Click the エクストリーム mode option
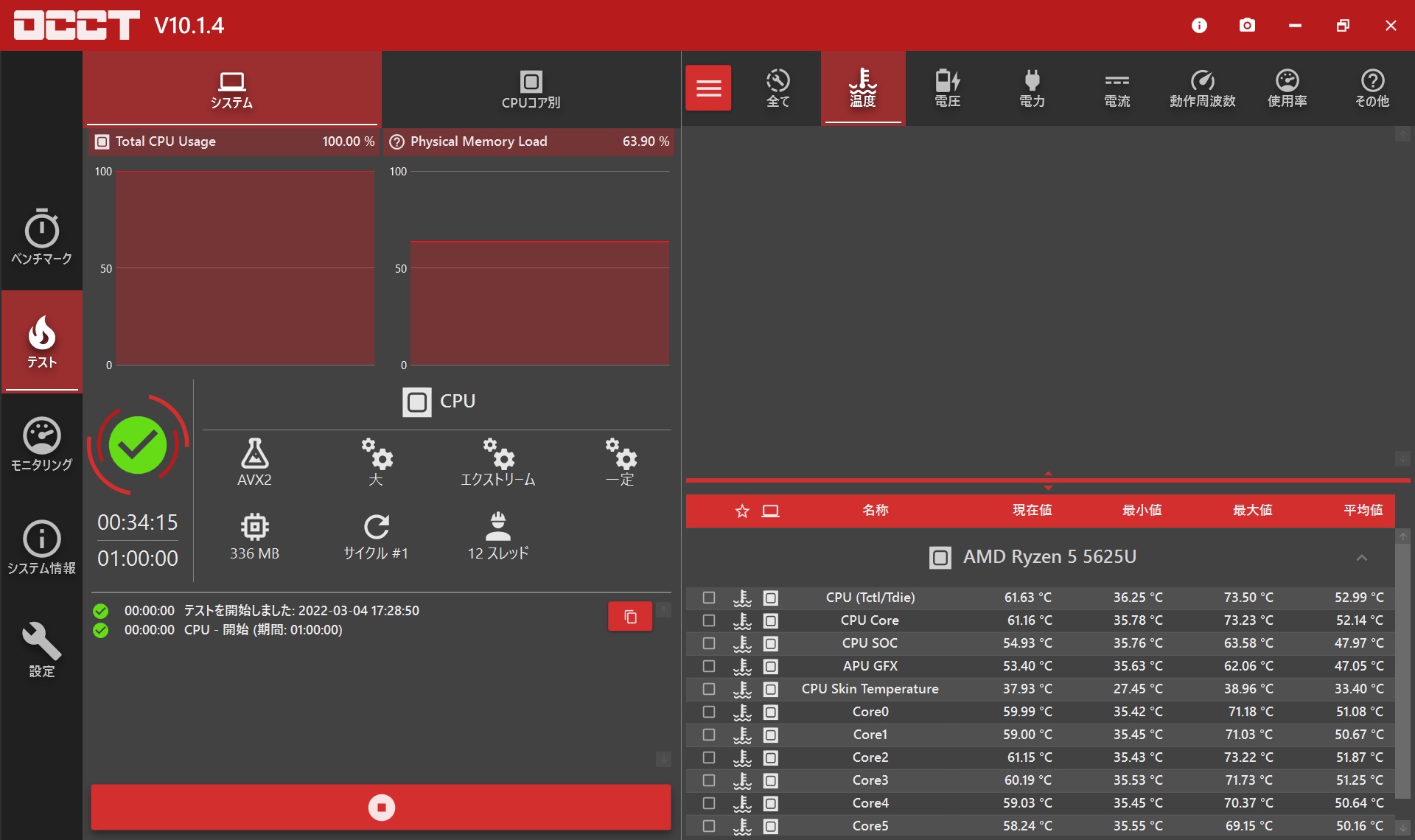 tap(498, 462)
